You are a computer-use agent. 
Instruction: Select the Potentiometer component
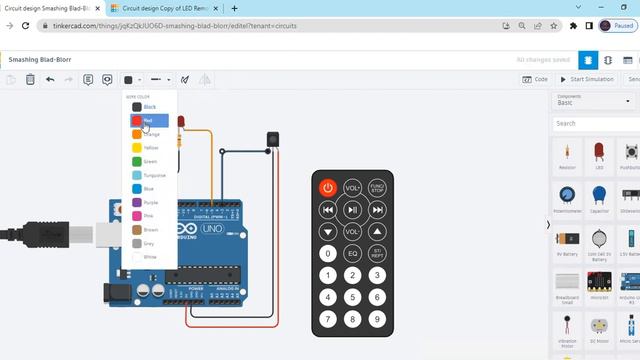pos(567,200)
